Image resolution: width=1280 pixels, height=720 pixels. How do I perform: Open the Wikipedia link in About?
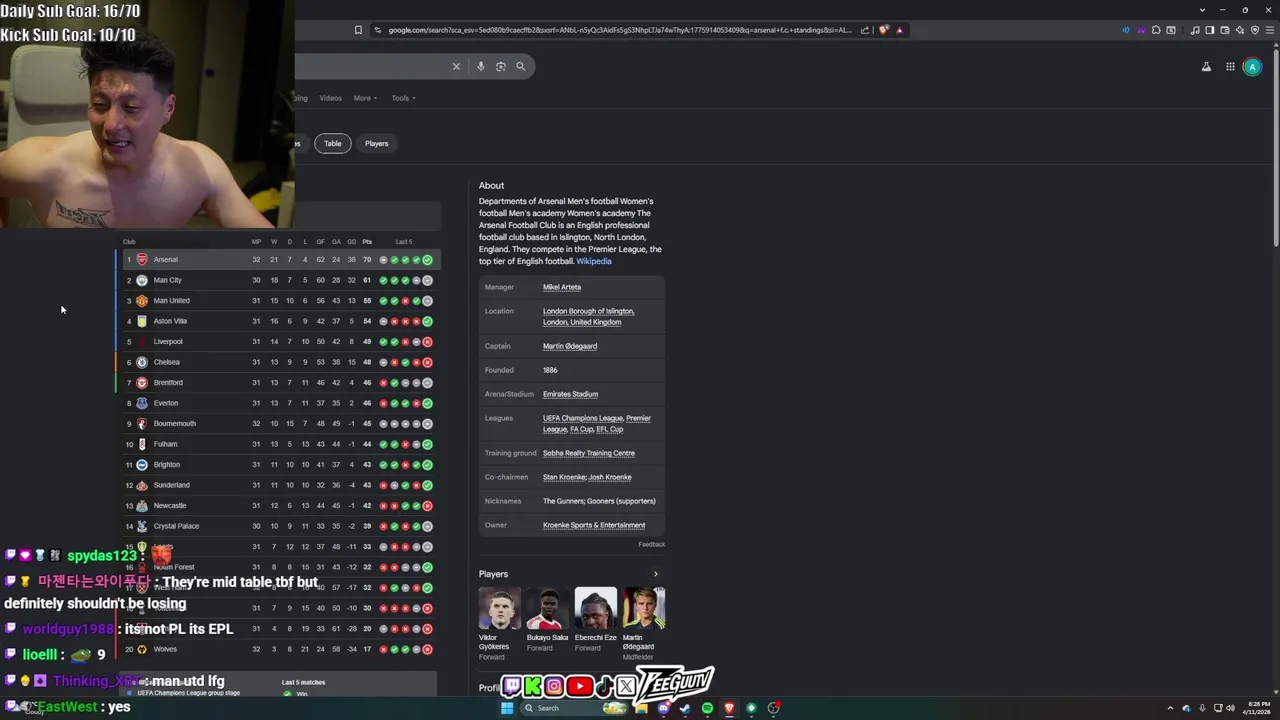594,261
